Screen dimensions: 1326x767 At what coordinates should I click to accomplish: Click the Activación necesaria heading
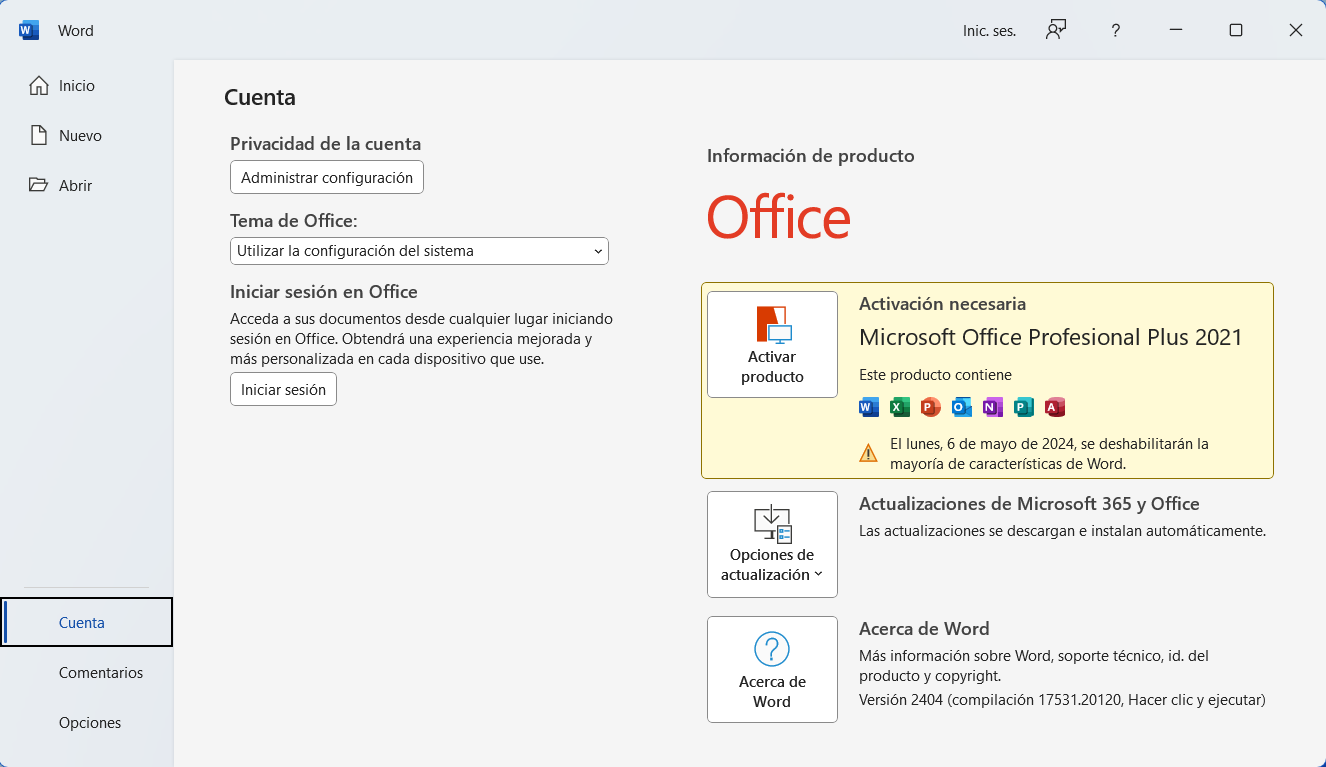tap(942, 304)
